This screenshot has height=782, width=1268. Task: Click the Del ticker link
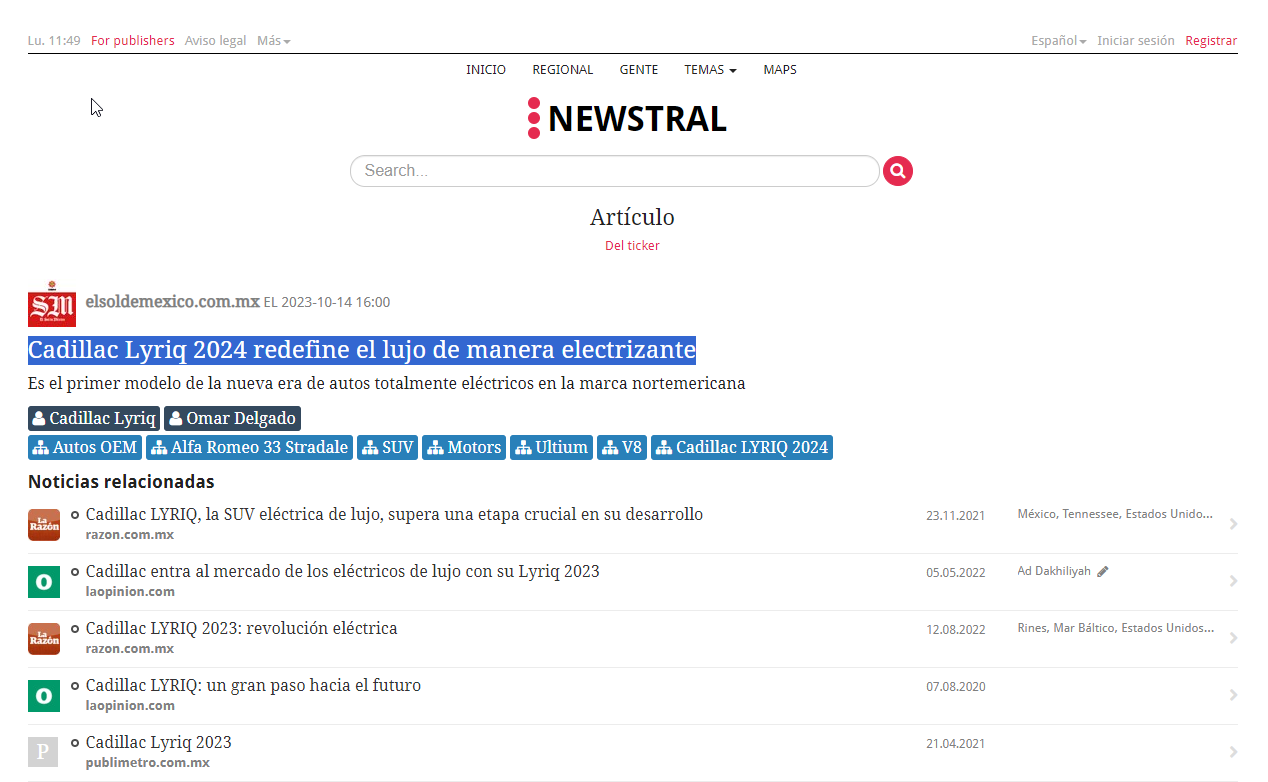(x=632, y=246)
